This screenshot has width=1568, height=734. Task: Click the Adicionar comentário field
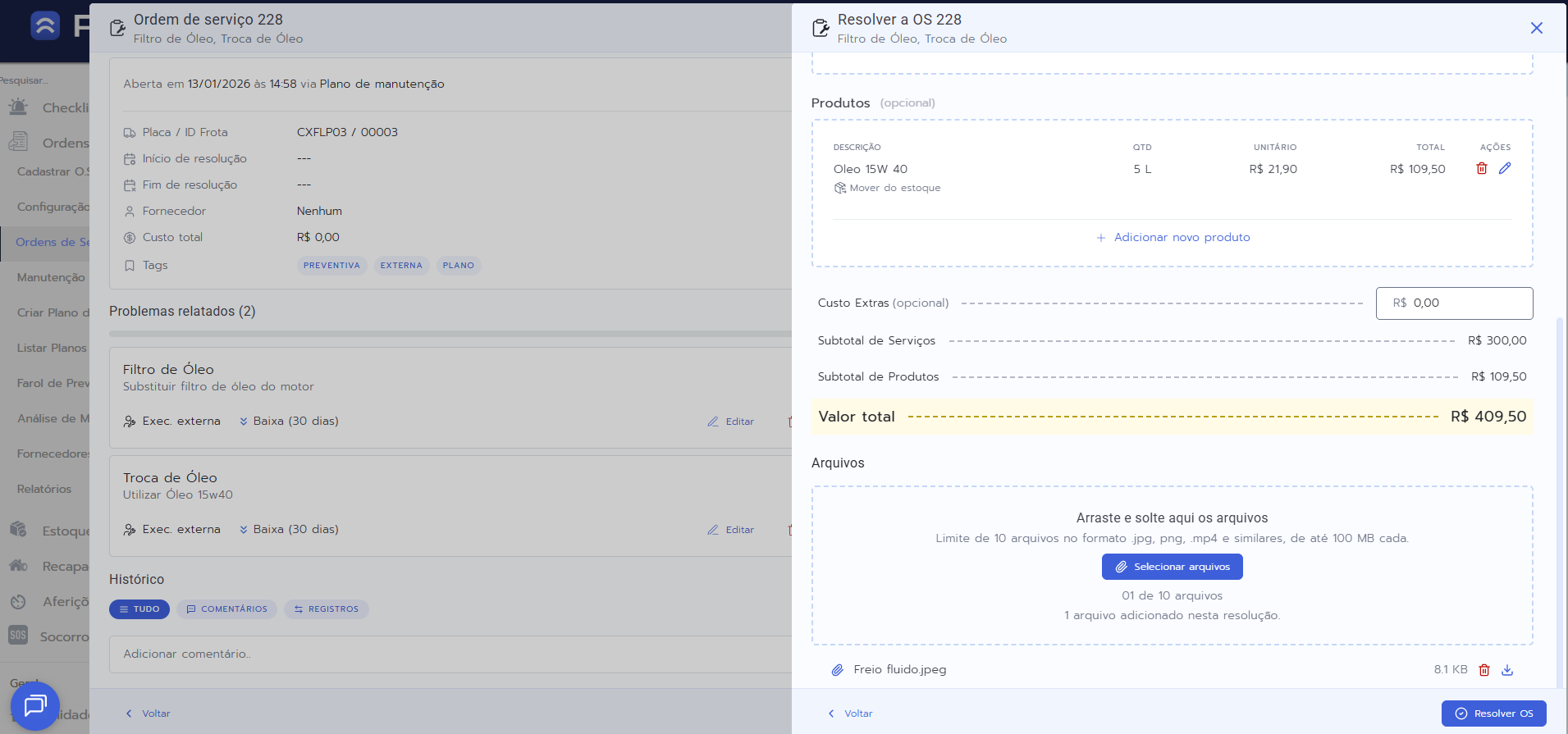point(443,654)
